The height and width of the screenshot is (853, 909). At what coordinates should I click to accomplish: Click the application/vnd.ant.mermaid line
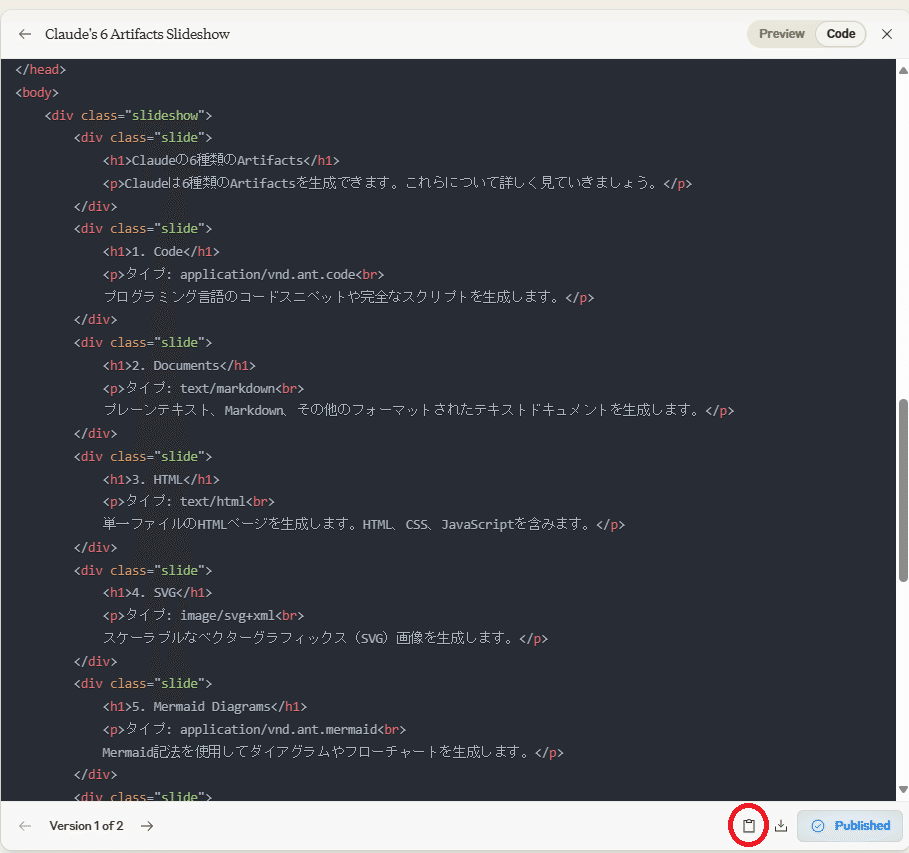pyautogui.click(x=254, y=729)
